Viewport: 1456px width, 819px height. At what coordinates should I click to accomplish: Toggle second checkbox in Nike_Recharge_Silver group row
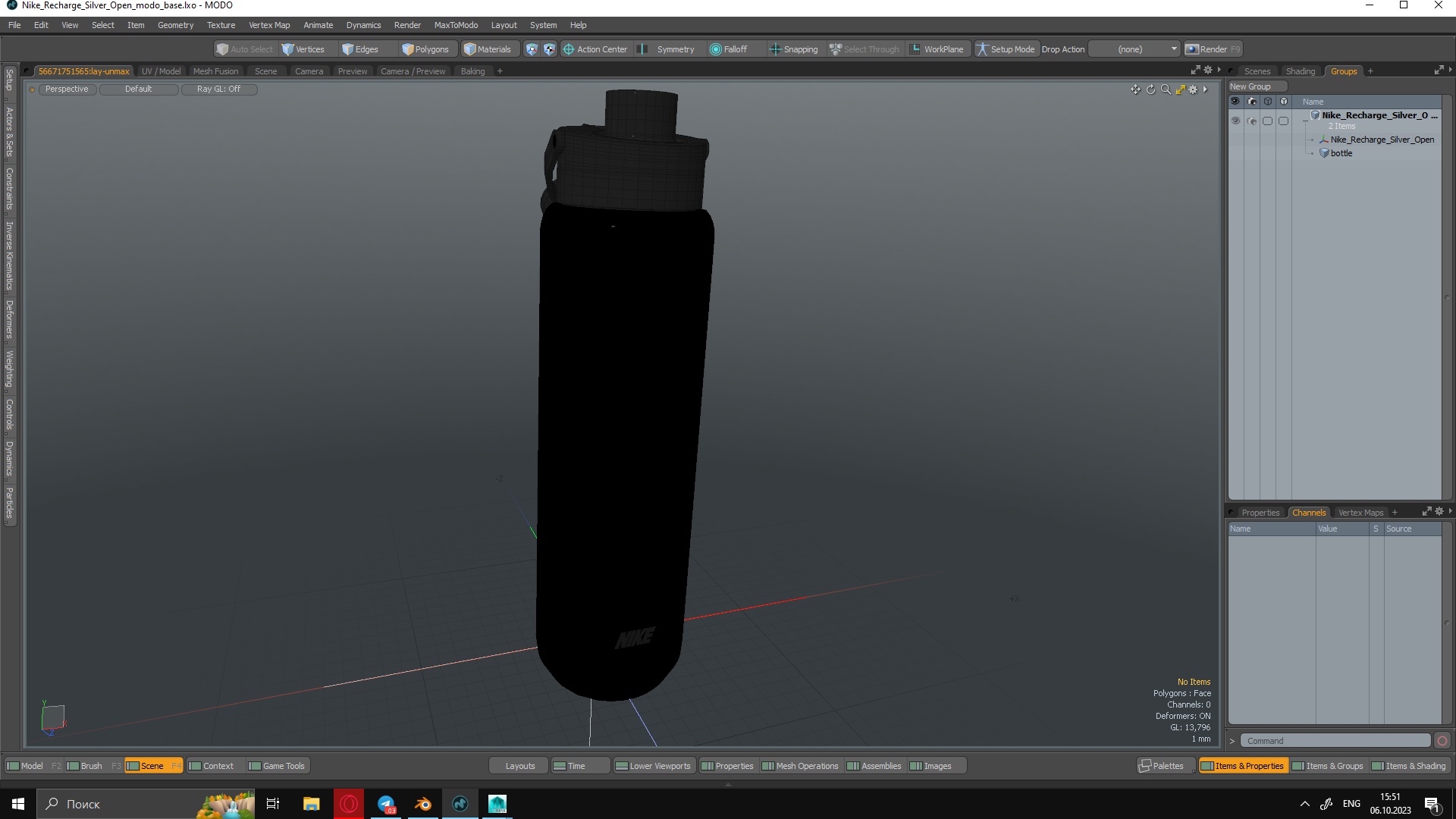1283,121
